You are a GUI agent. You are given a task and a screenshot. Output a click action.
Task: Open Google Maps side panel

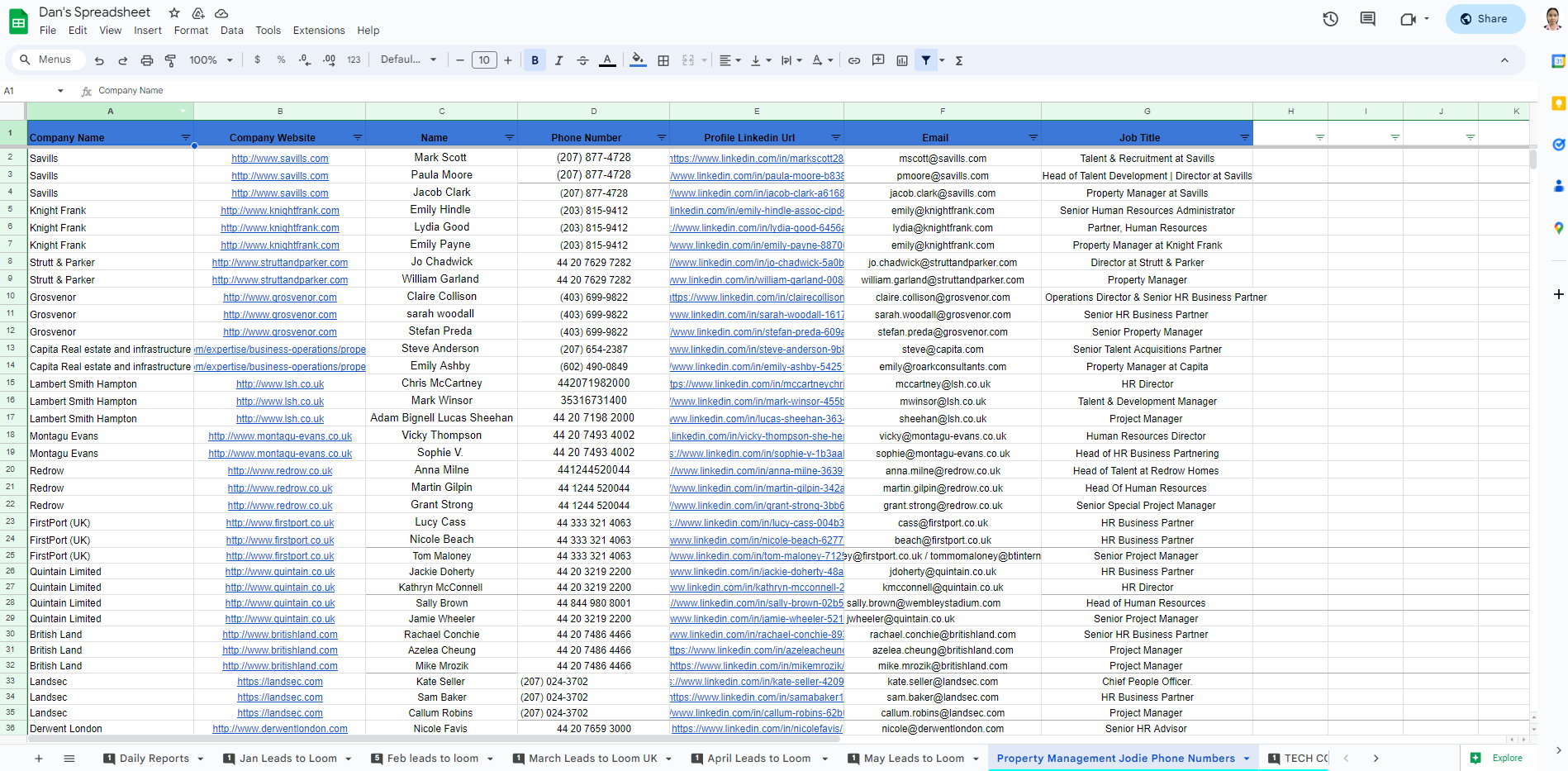(1558, 228)
